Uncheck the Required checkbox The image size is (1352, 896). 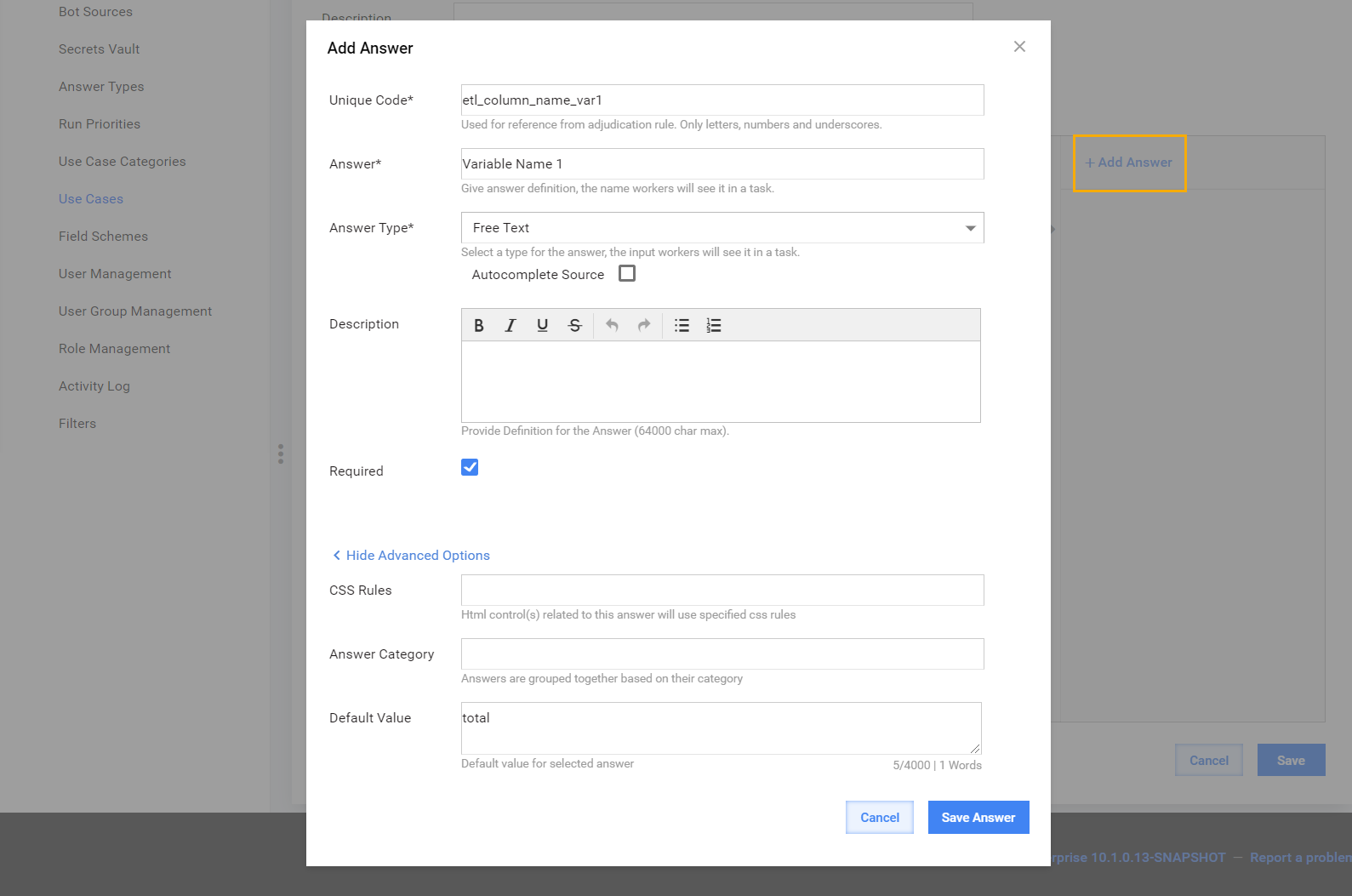pyautogui.click(x=470, y=467)
